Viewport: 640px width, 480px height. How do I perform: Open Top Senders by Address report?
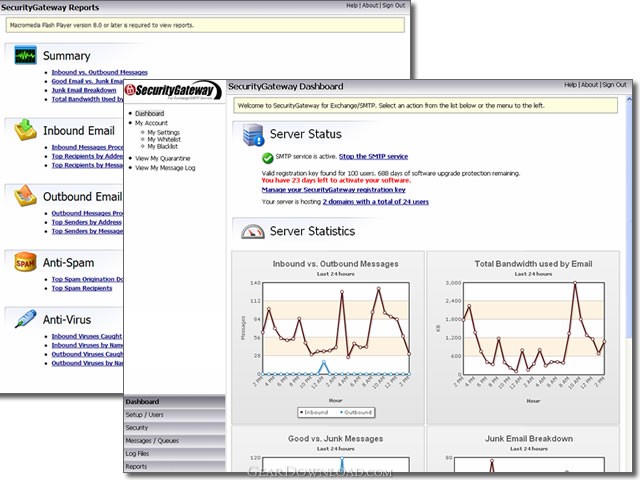pyautogui.click(x=86, y=222)
